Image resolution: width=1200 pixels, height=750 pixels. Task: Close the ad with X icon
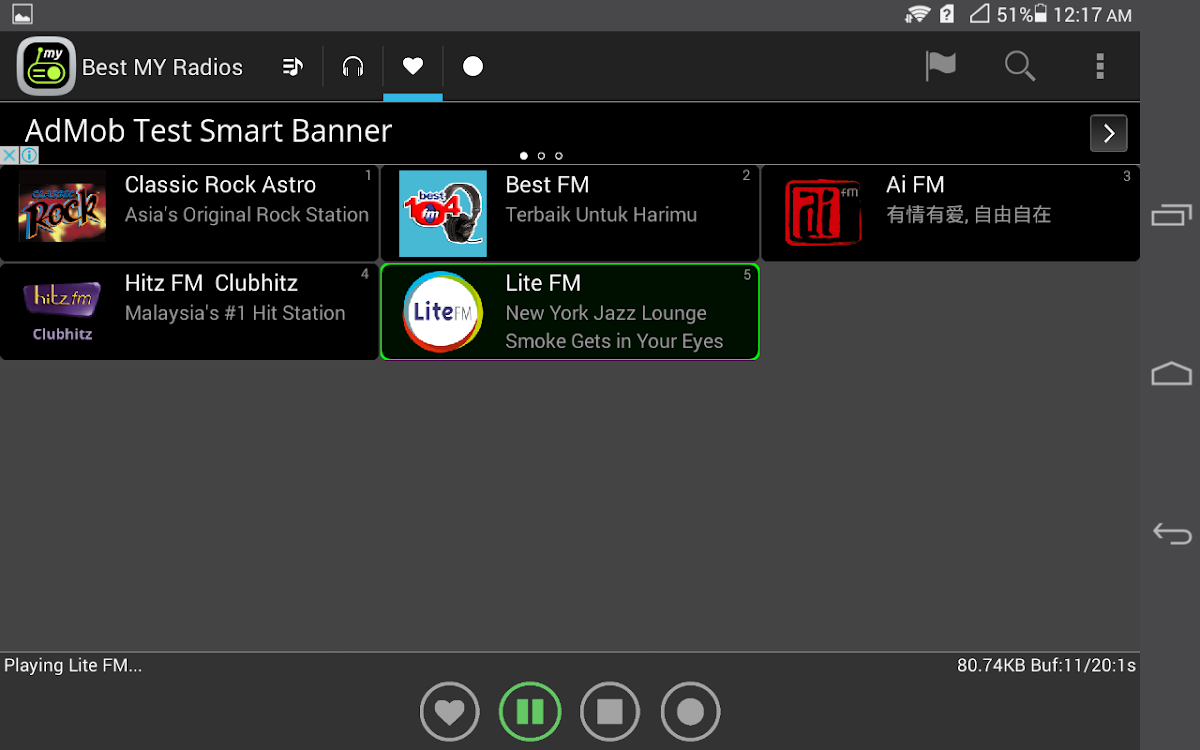(9, 156)
